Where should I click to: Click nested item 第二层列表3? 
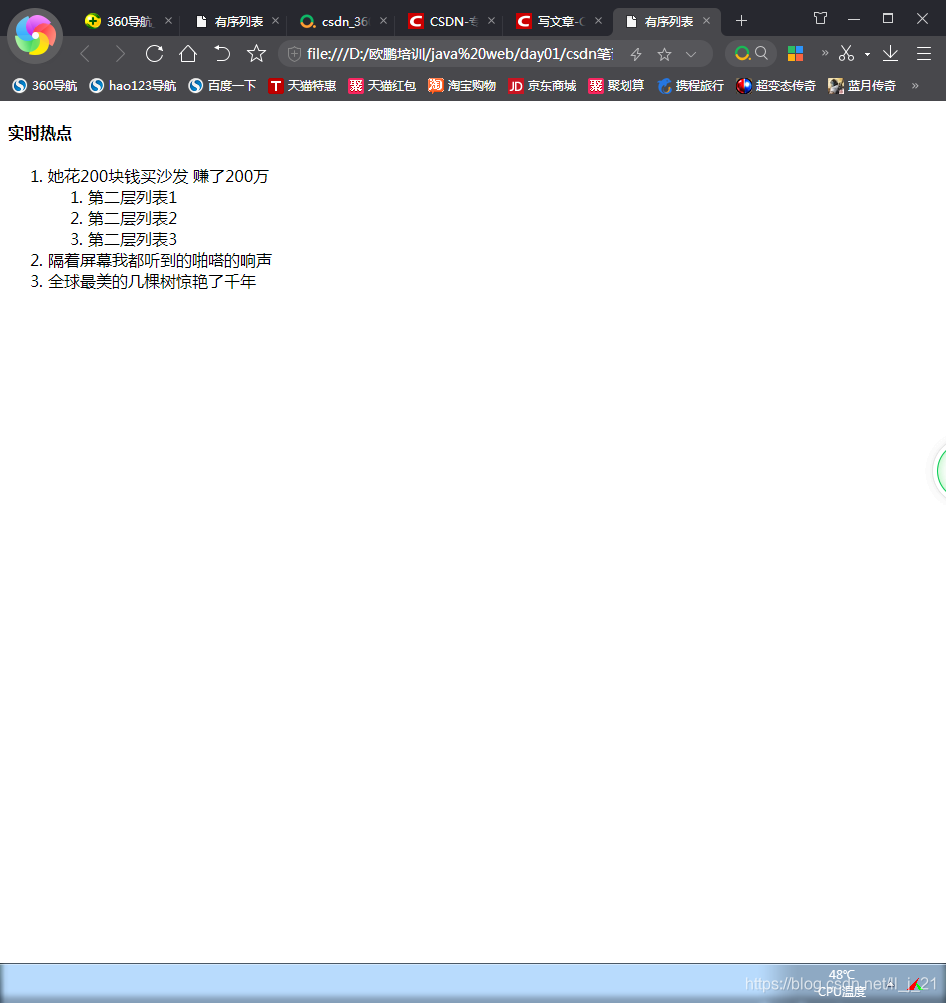132,239
